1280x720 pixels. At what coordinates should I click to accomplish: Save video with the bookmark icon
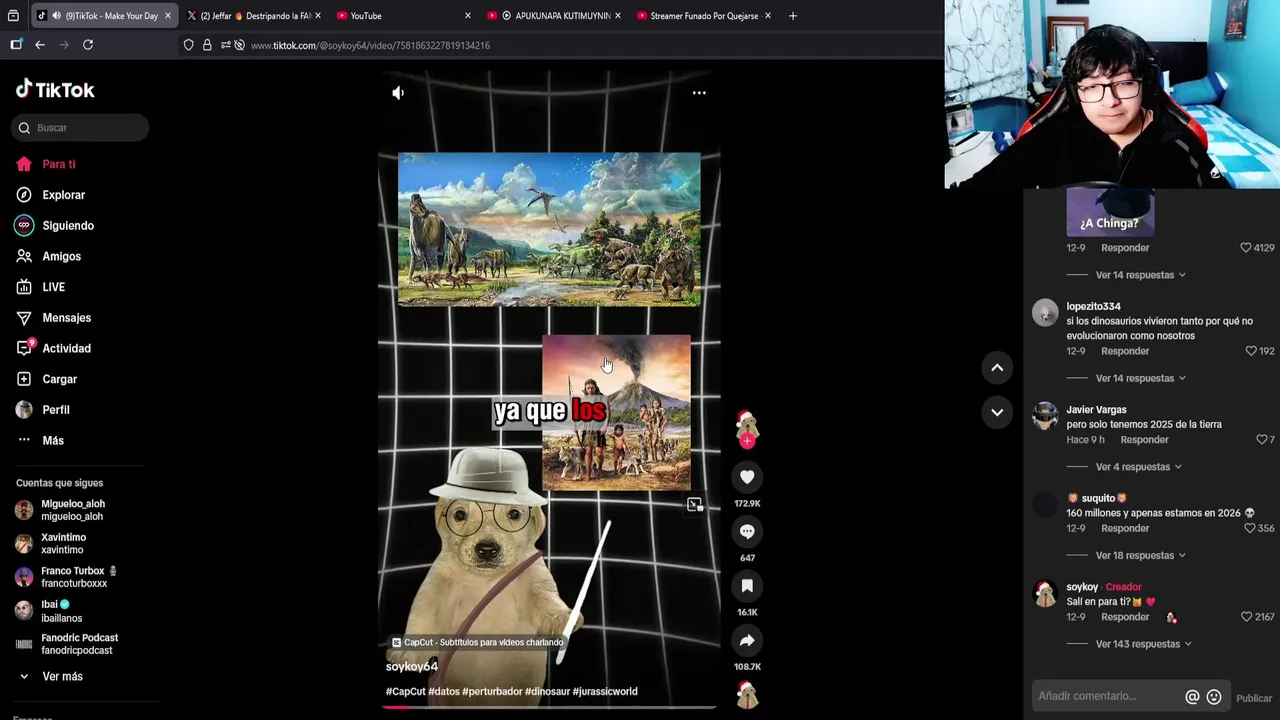747,586
